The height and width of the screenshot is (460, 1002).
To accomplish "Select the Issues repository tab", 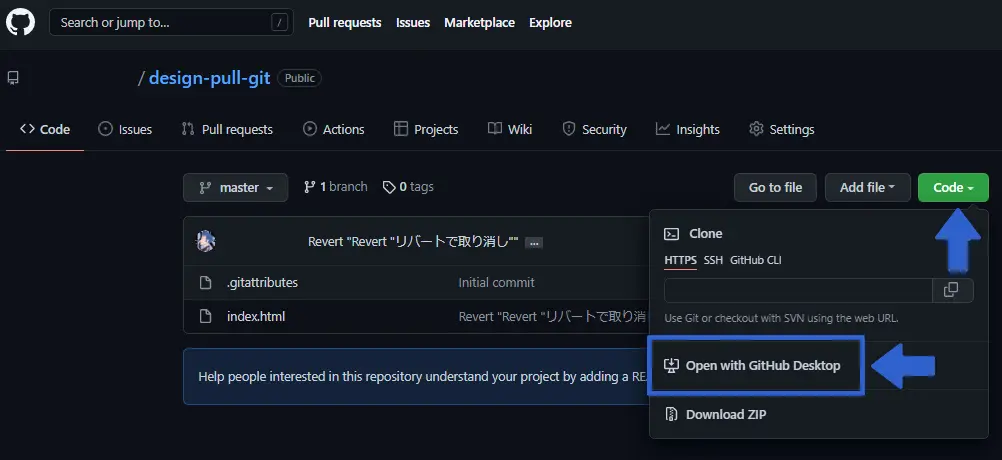I will (x=125, y=129).
